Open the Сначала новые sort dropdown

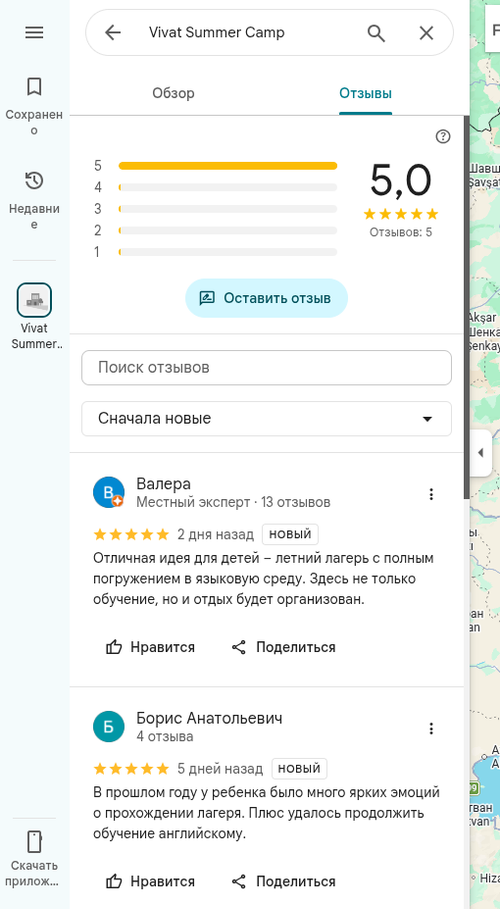(x=266, y=419)
